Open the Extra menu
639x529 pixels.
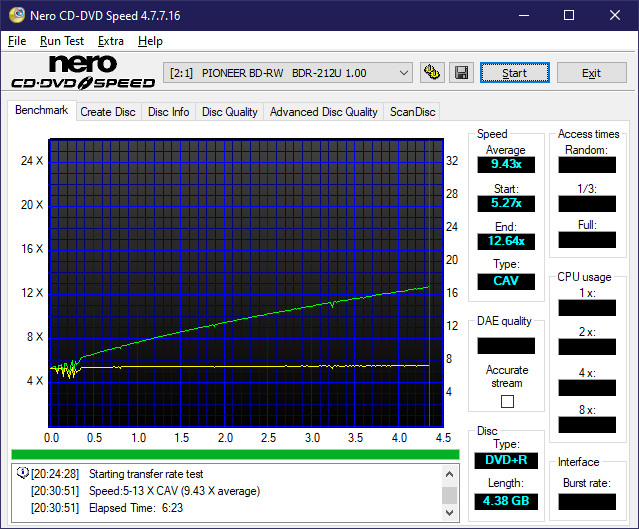tap(110, 41)
